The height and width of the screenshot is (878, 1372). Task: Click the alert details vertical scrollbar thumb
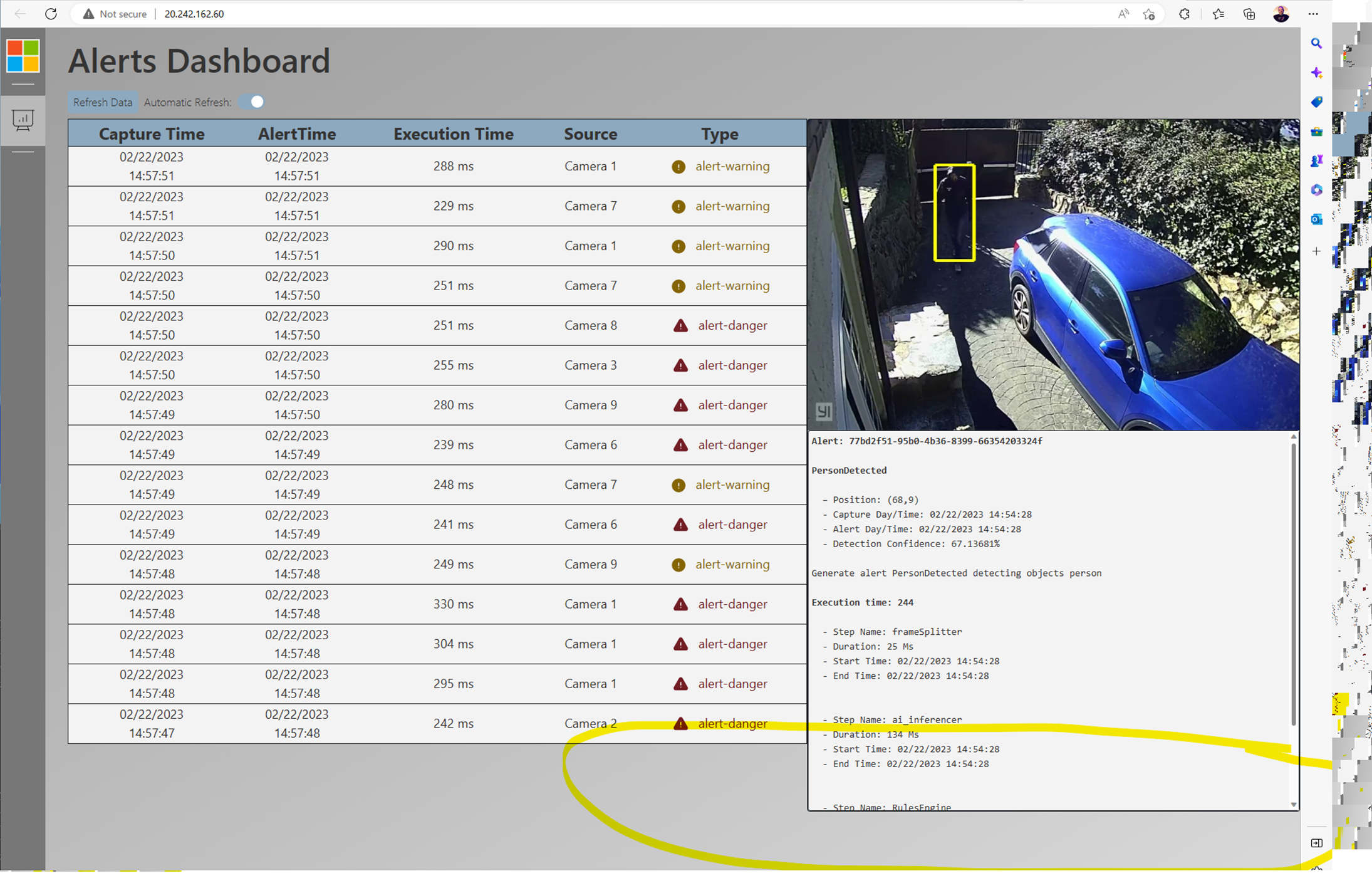1293,583
